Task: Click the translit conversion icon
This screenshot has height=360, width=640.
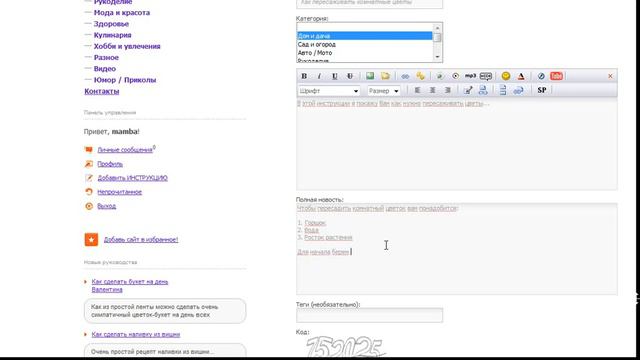Action: (x=483, y=91)
